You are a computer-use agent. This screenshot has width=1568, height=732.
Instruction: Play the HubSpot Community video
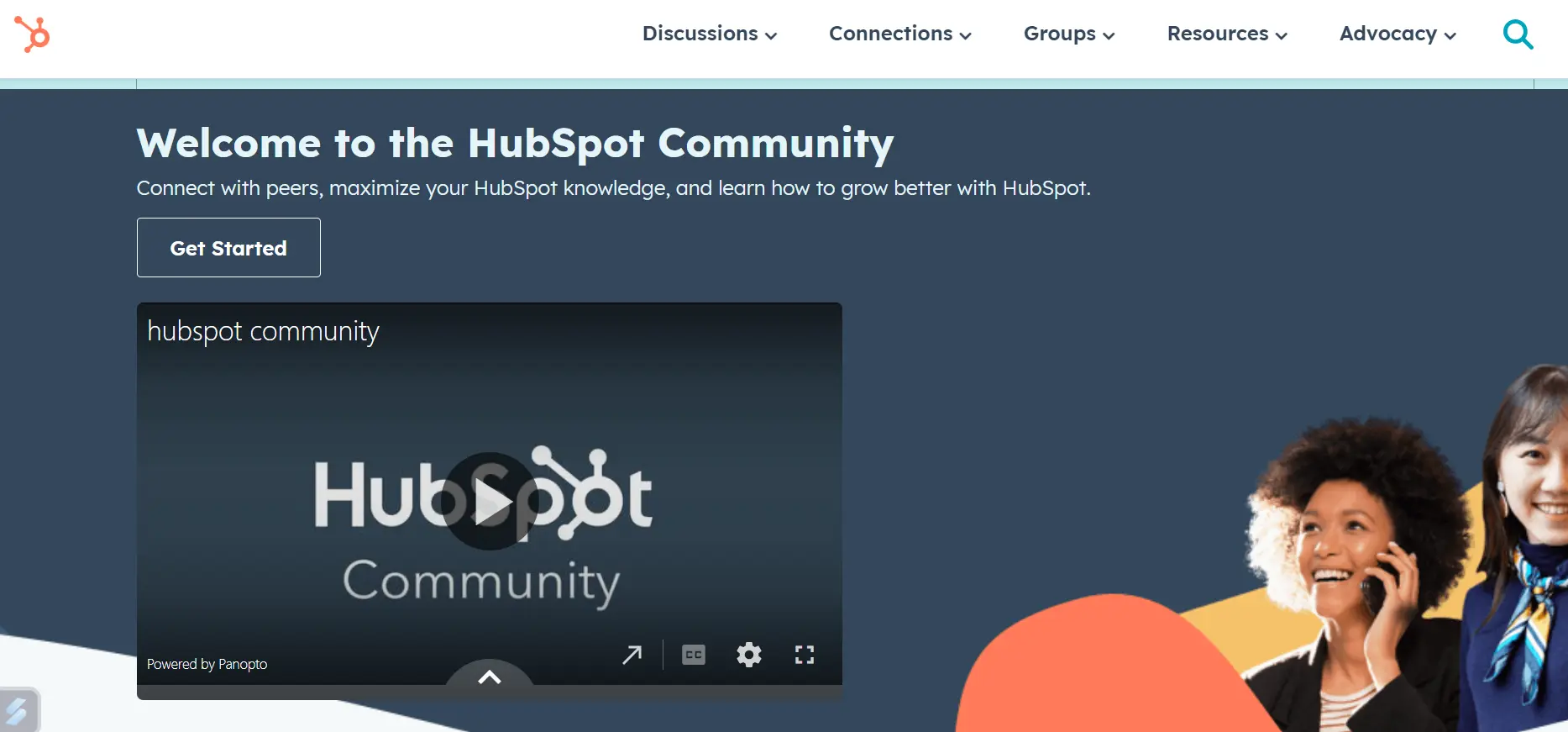pos(490,502)
